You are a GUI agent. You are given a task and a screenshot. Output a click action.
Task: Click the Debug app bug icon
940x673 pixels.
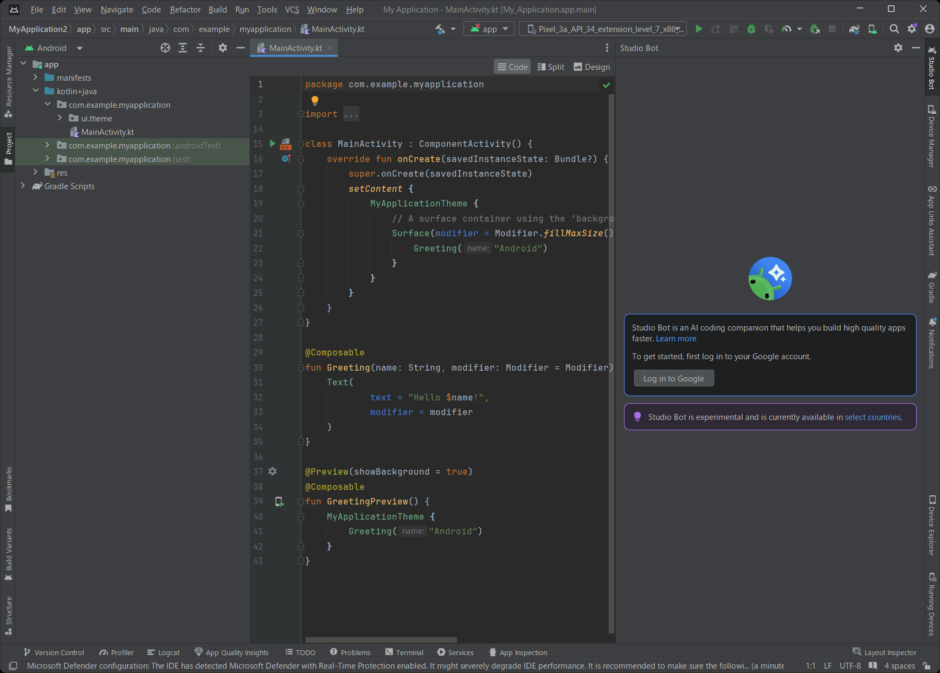(751, 29)
